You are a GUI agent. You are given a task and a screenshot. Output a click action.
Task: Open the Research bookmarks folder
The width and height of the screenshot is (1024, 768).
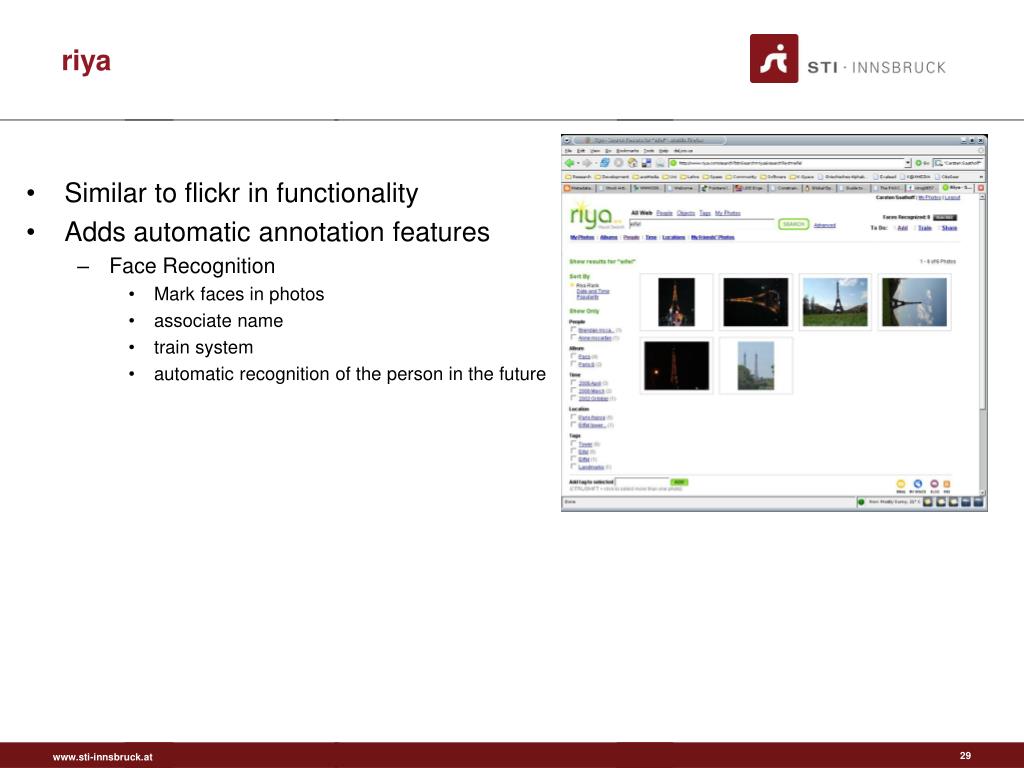578,176
